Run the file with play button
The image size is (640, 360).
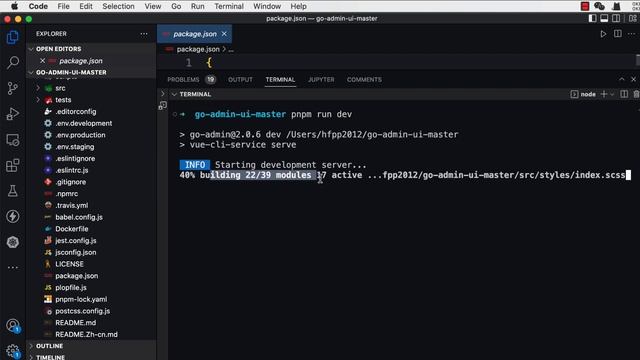(603, 34)
